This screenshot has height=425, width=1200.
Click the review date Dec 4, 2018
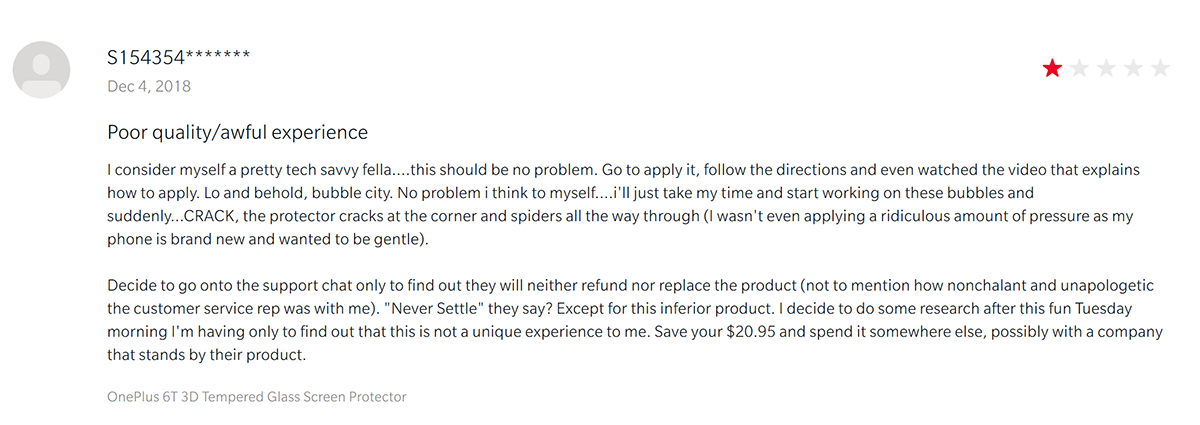[x=149, y=87]
